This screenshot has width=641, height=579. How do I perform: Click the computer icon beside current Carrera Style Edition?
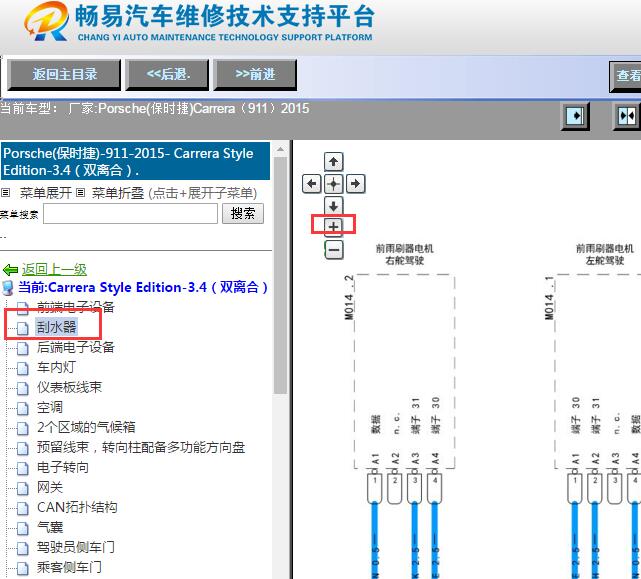tap(8, 288)
